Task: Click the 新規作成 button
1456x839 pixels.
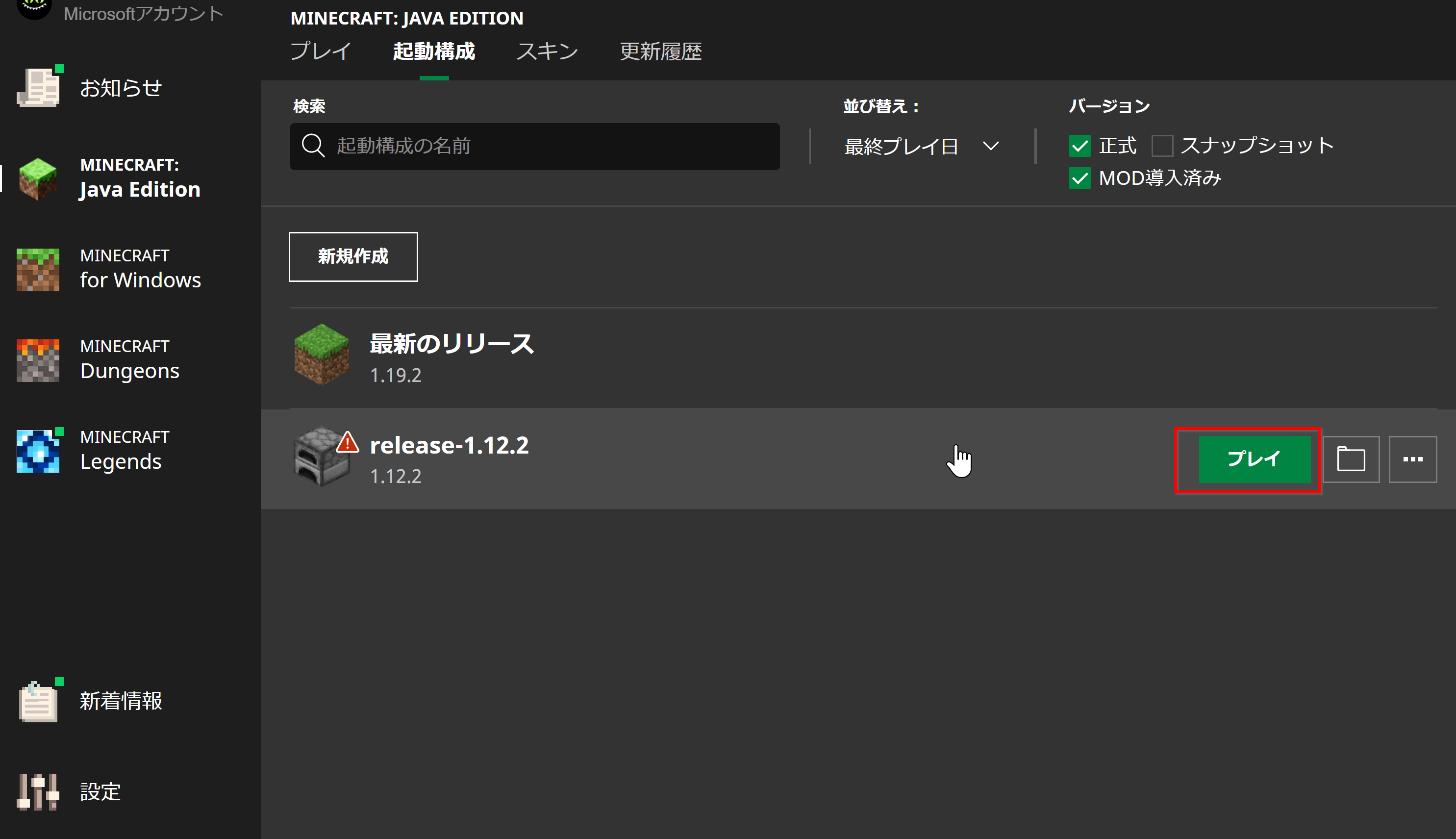Action: point(353,256)
